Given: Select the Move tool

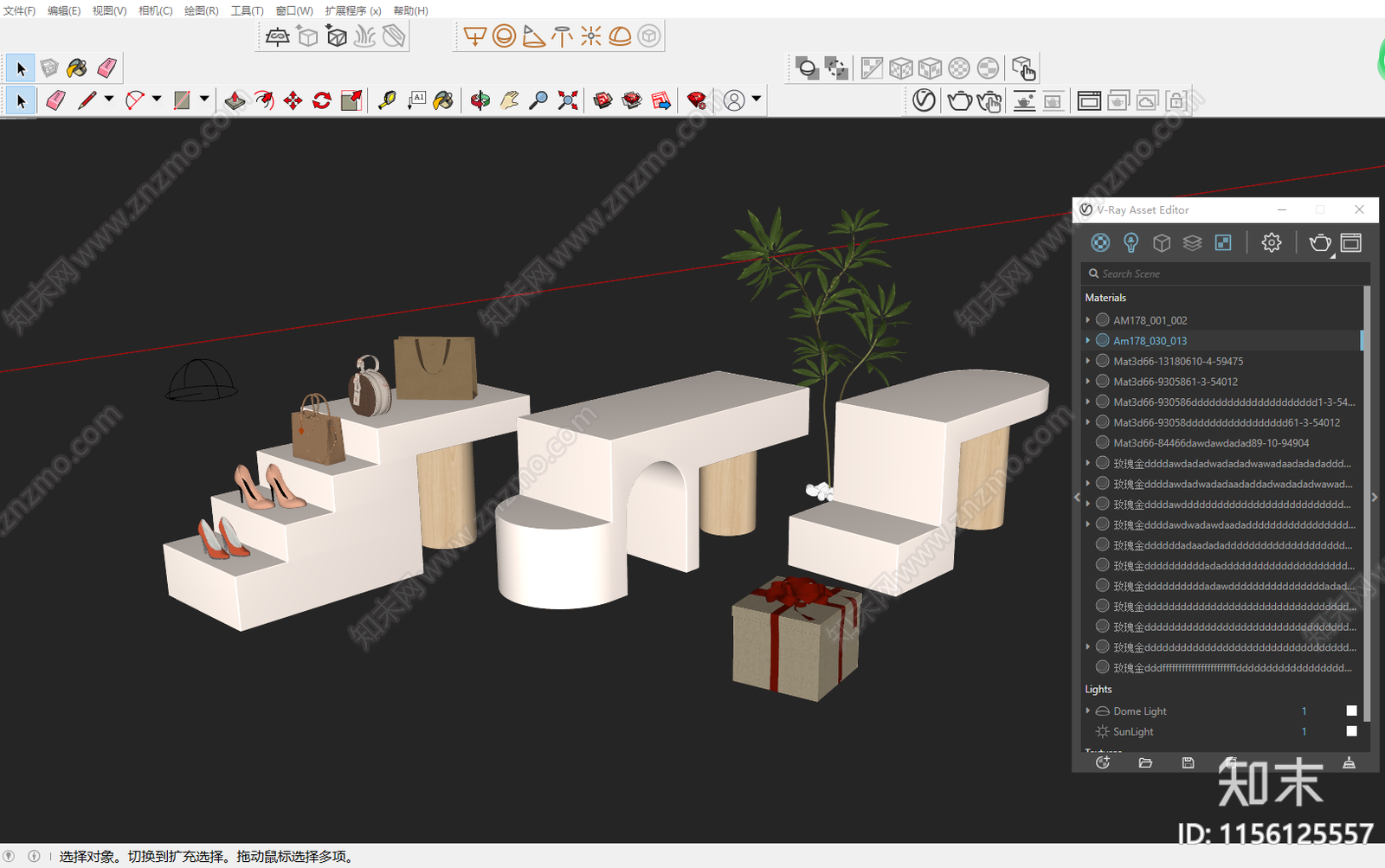Looking at the screenshot, I should 293,100.
